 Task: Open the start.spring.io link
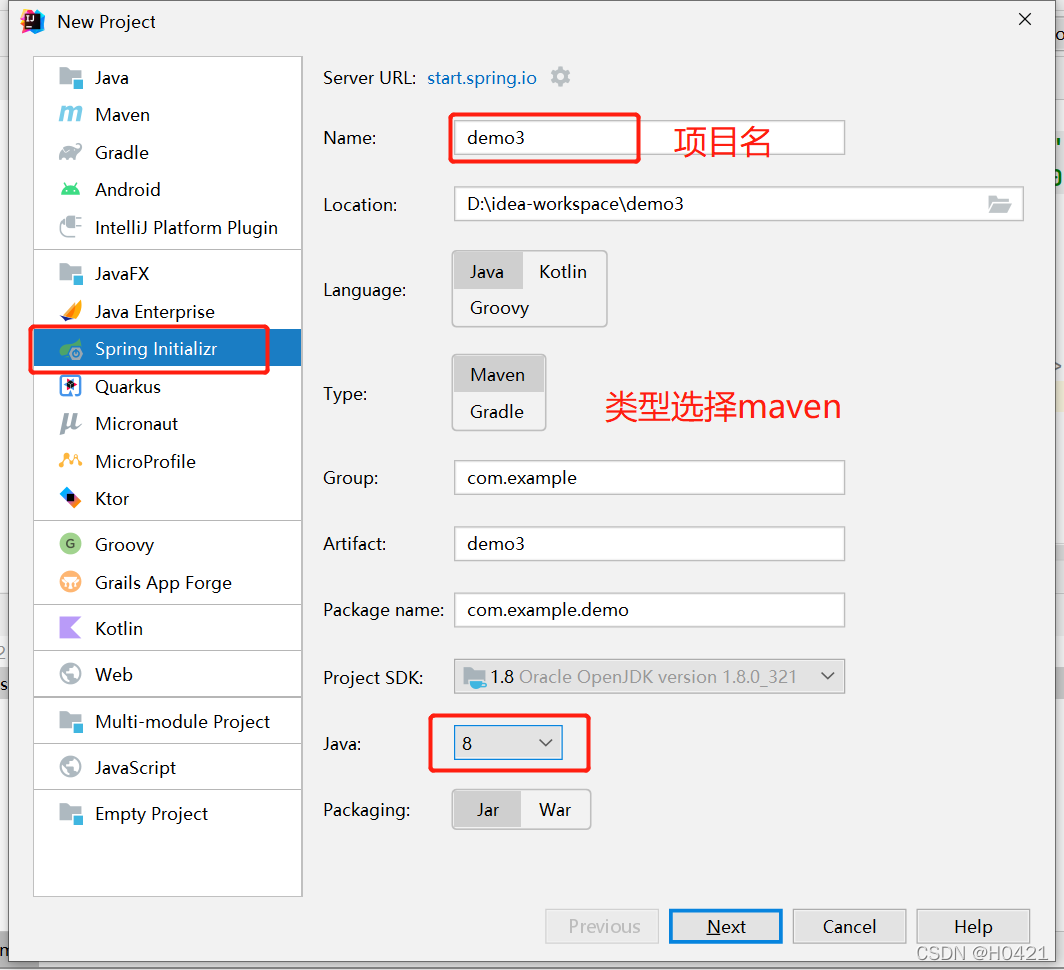[482, 78]
